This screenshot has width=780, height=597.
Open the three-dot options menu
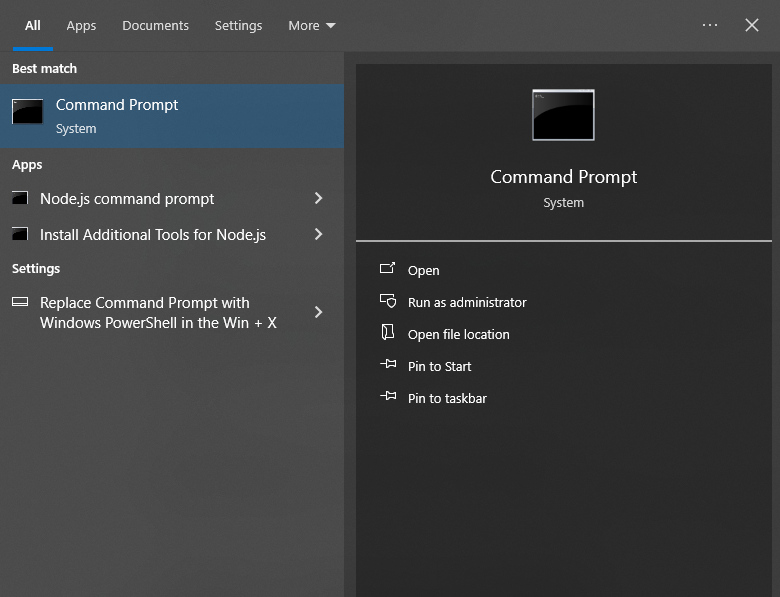pyautogui.click(x=710, y=26)
